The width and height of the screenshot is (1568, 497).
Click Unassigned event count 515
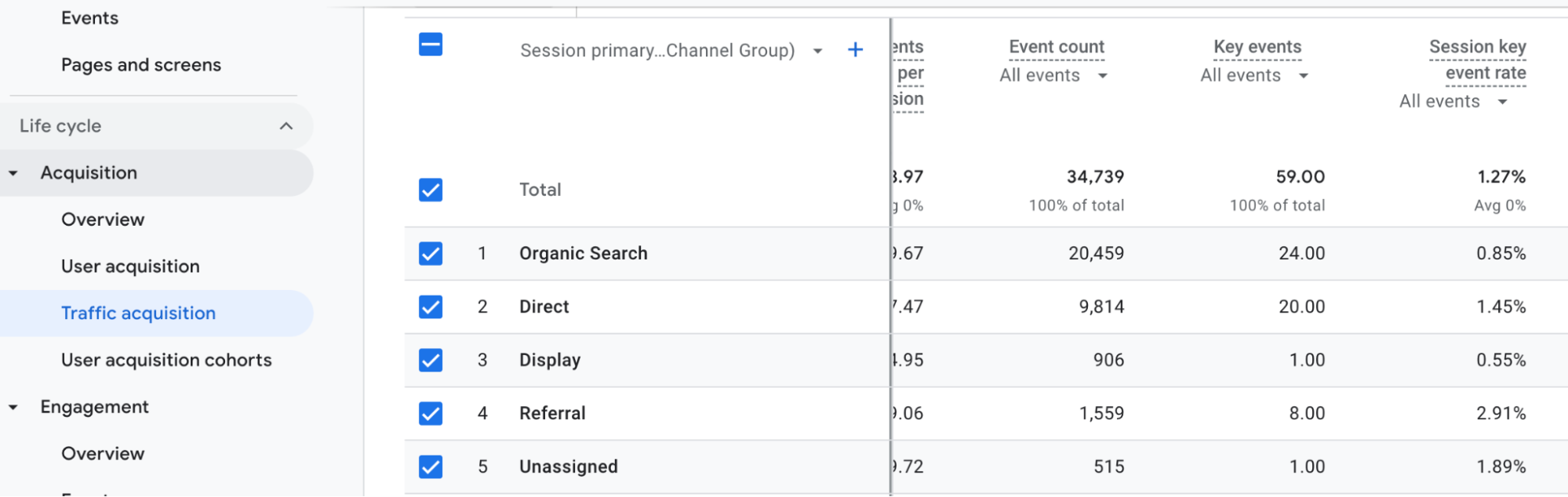(x=1109, y=466)
